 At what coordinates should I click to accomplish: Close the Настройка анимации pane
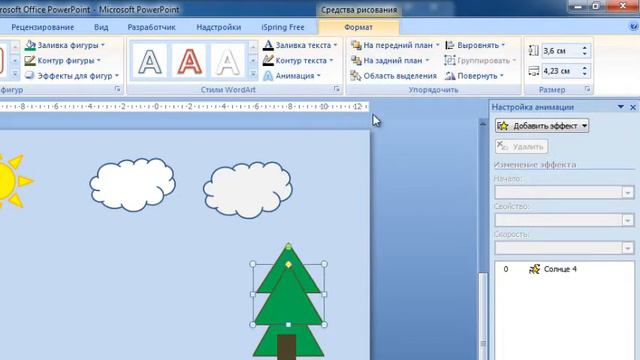point(633,107)
